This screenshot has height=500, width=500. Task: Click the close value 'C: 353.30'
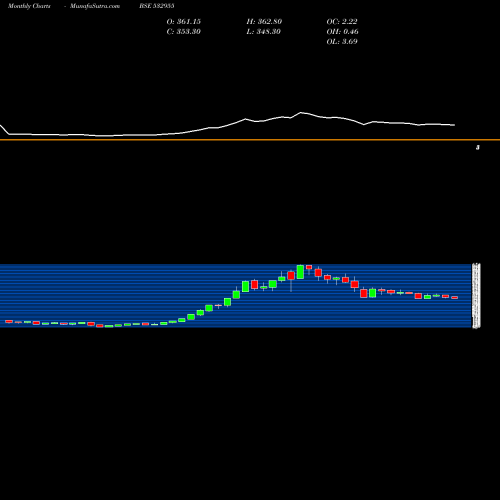[x=184, y=32]
